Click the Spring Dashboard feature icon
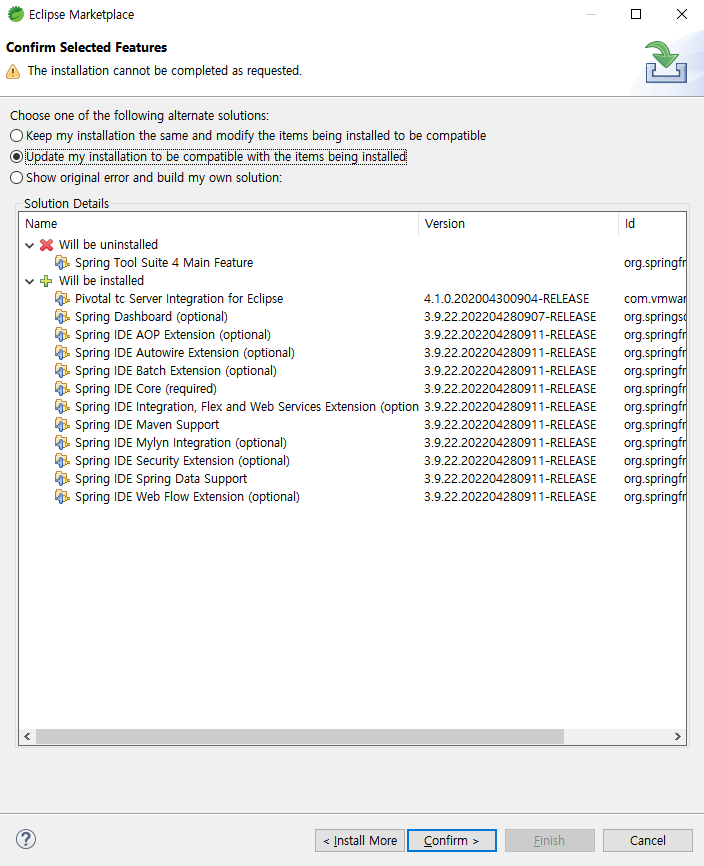704x866 pixels. click(62, 316)
